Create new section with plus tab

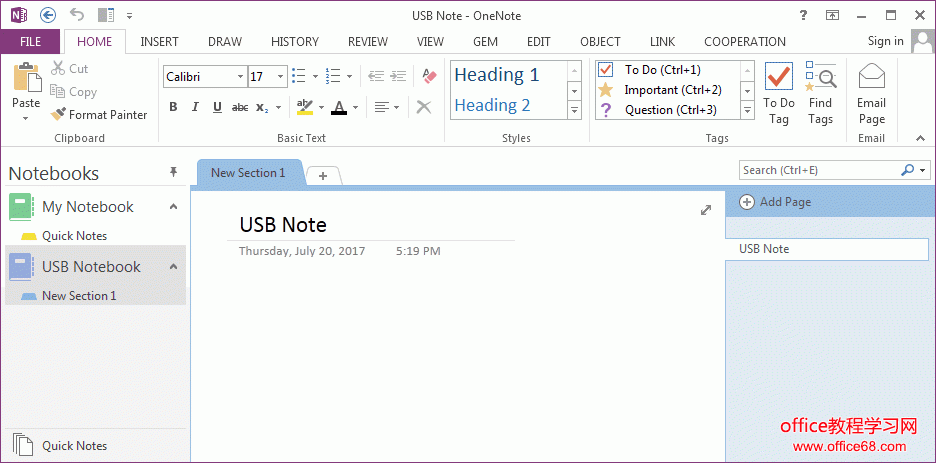[x=323, y=176]
